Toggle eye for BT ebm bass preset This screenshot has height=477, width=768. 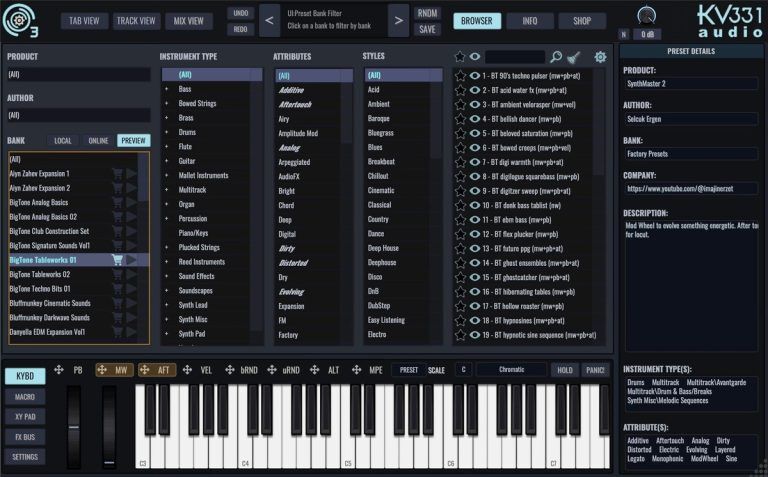475,219
